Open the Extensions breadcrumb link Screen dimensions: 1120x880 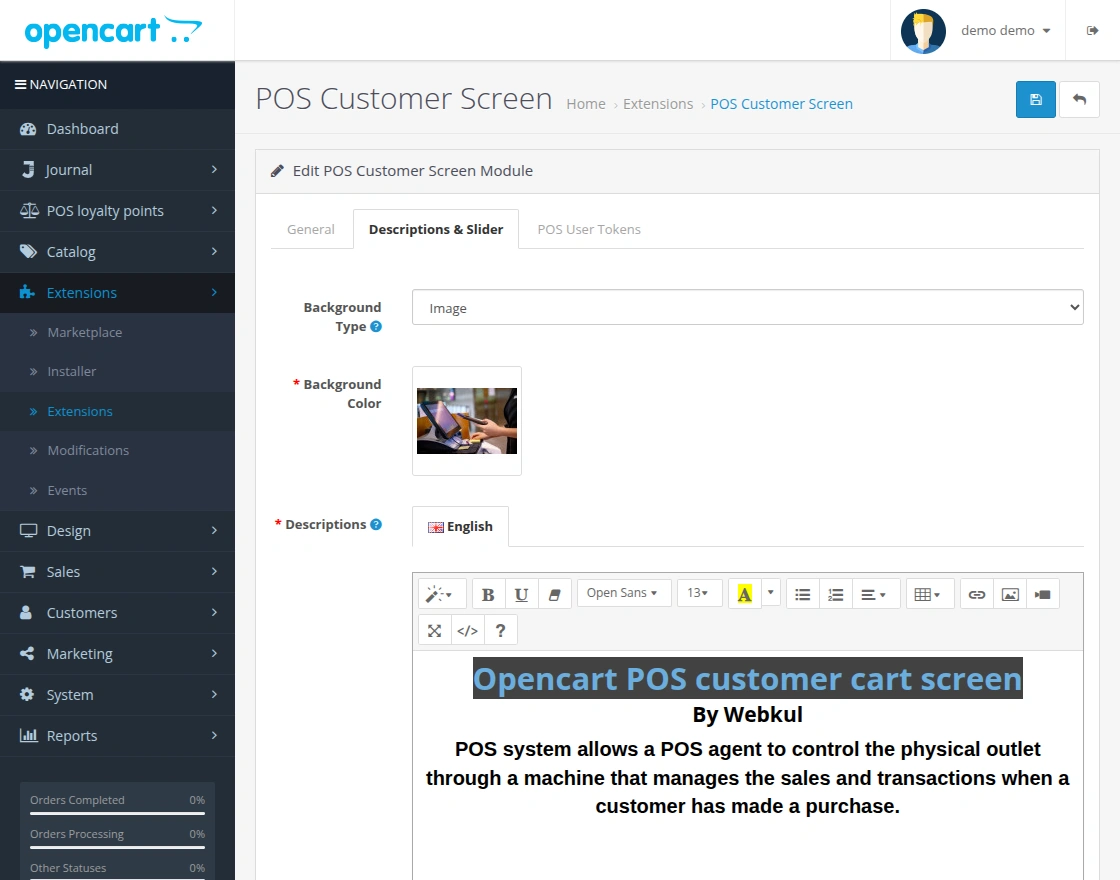(658, 103)
